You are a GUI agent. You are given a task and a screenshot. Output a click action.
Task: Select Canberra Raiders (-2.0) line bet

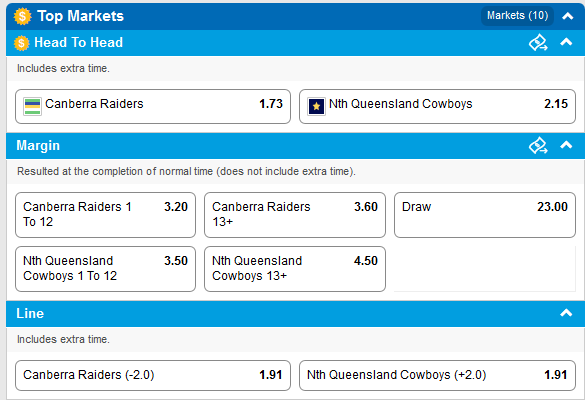tap(153, 375)
